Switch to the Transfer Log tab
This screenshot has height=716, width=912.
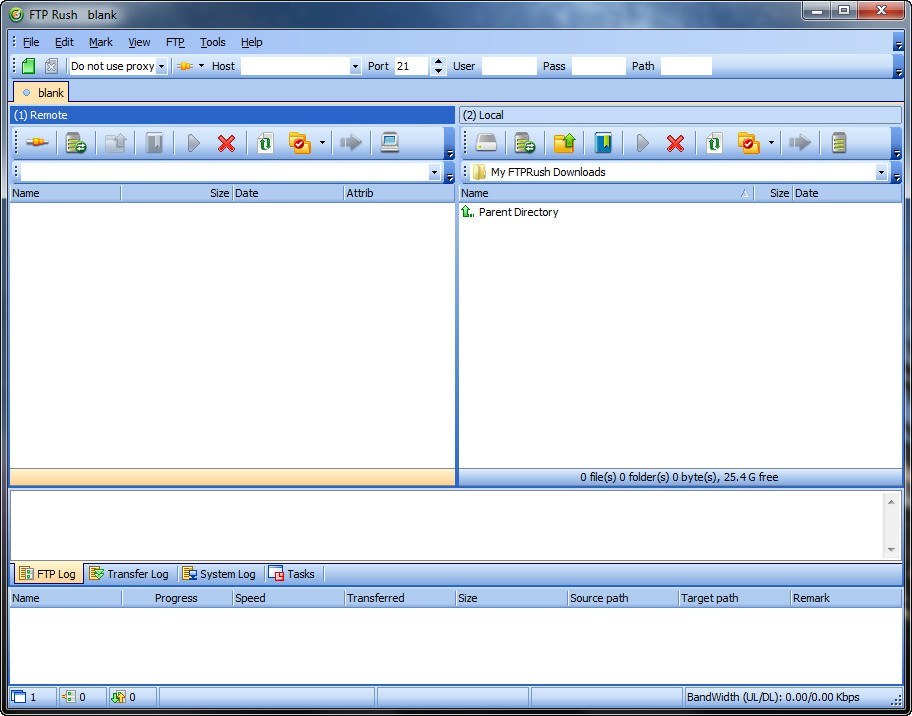(x=129, y=573)
